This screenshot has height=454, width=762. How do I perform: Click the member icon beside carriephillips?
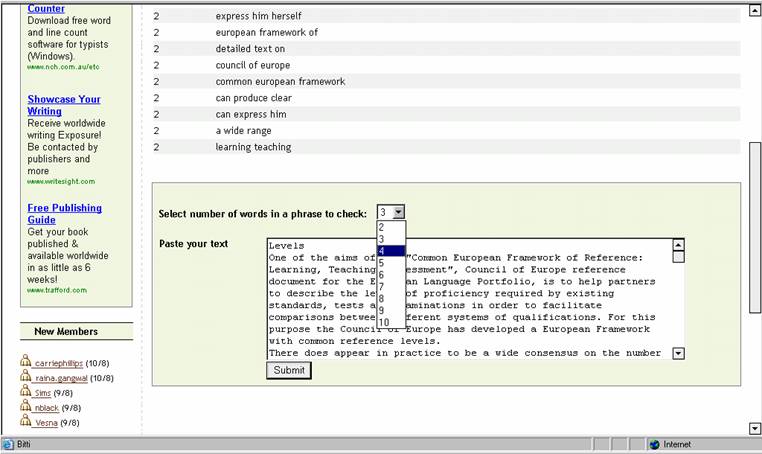click(26, 361)
